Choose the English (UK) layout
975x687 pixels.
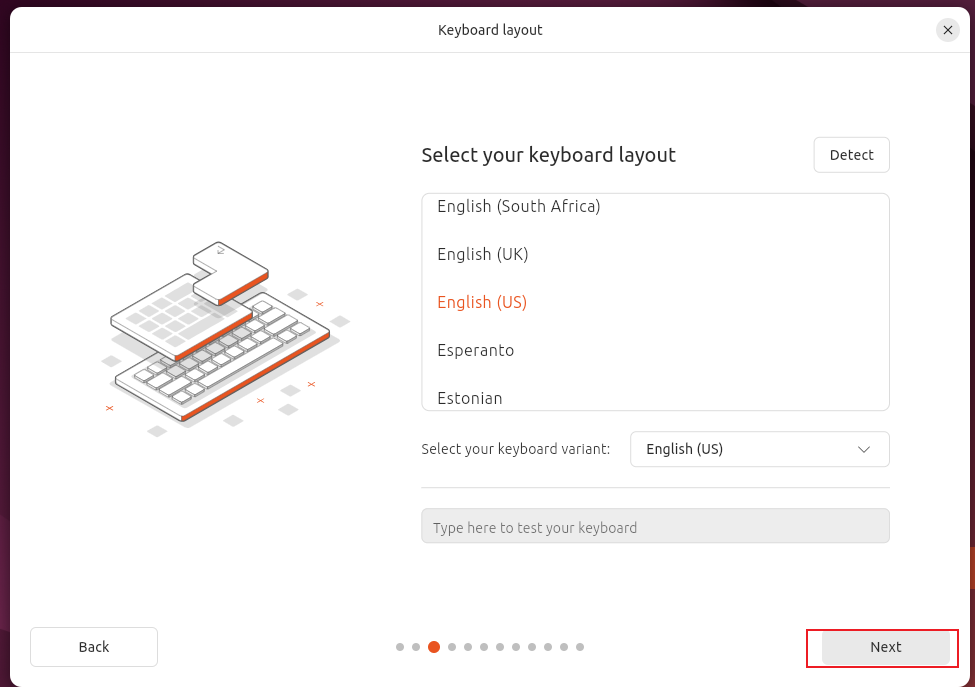482,254
